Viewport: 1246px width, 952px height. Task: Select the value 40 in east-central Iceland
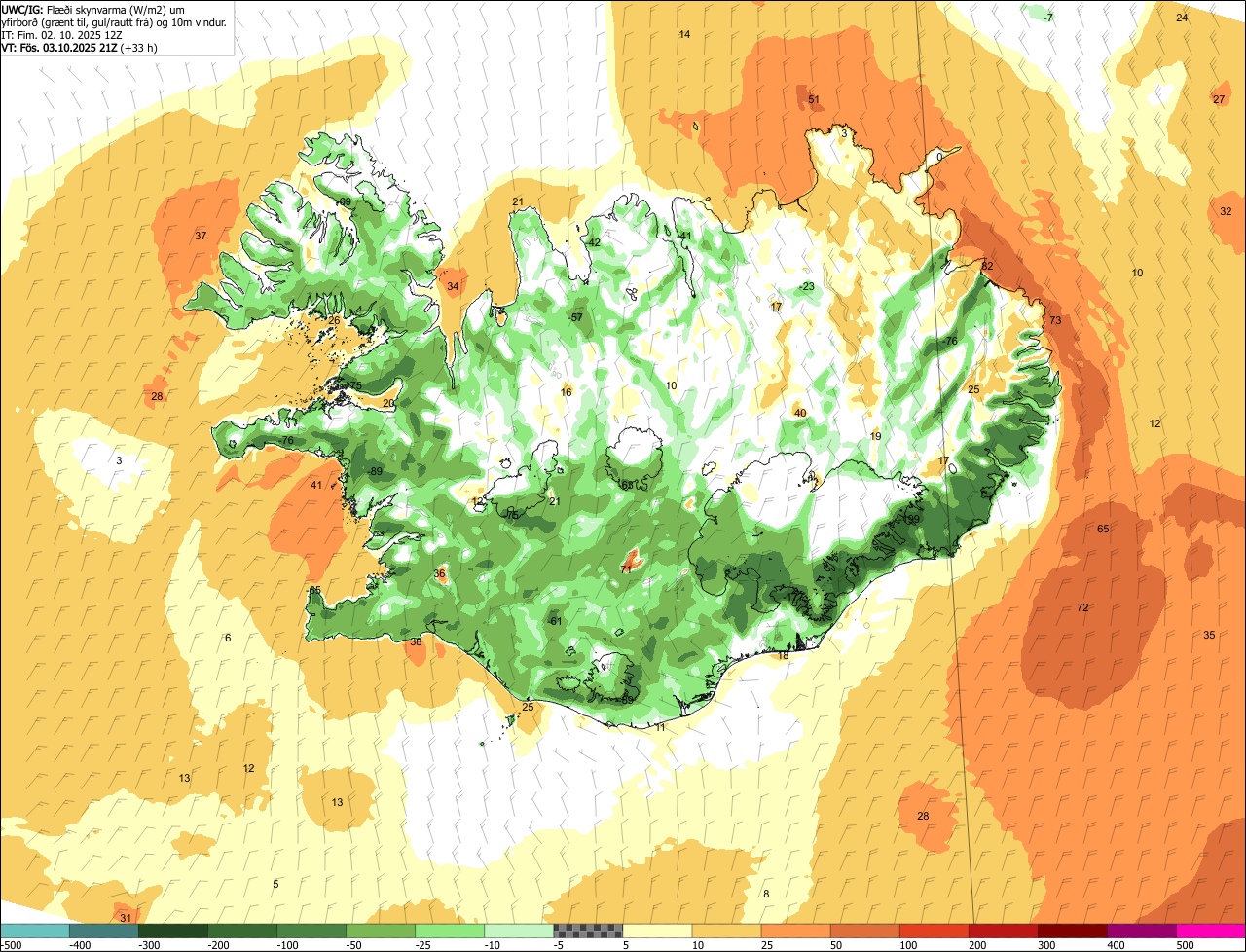point(800,413)
